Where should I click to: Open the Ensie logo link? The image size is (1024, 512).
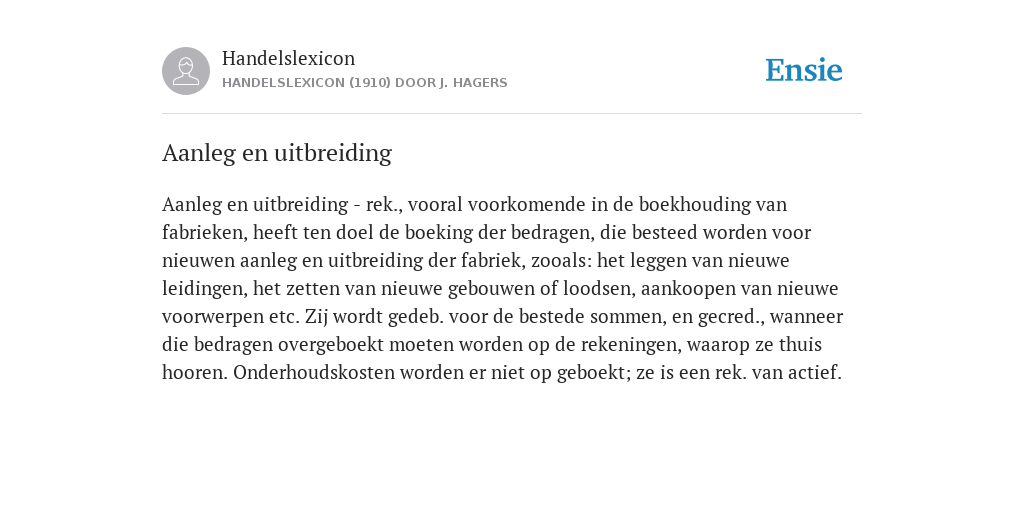[x=804, y=70]
